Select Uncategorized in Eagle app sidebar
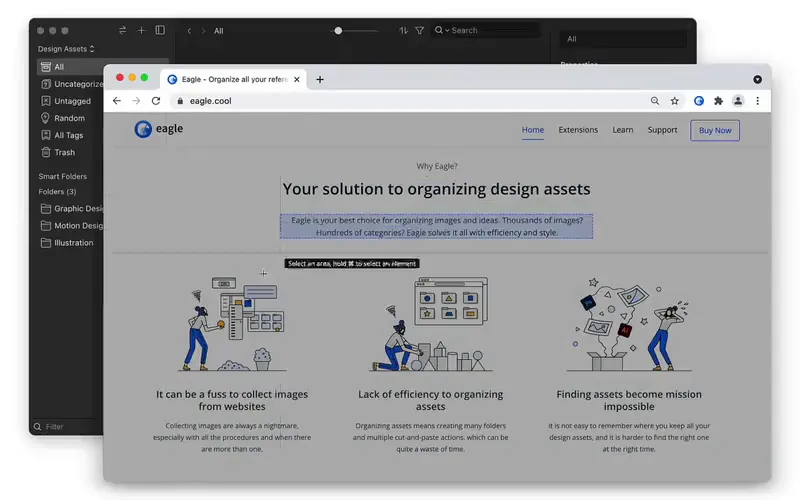This screenshot has width=800, height=500. (70, 84)
